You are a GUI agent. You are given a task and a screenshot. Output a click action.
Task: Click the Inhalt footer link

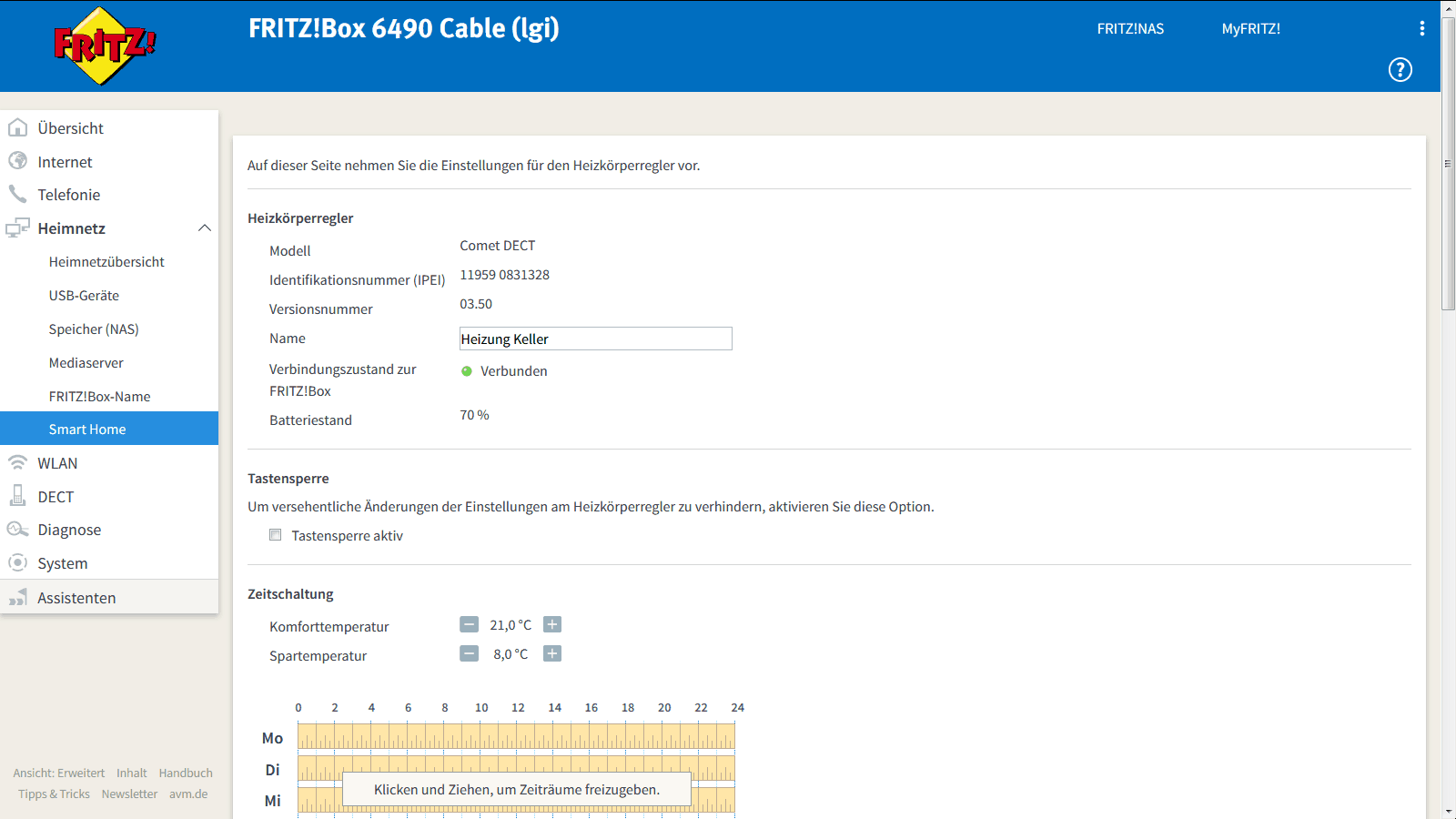[x=132, y=773]
